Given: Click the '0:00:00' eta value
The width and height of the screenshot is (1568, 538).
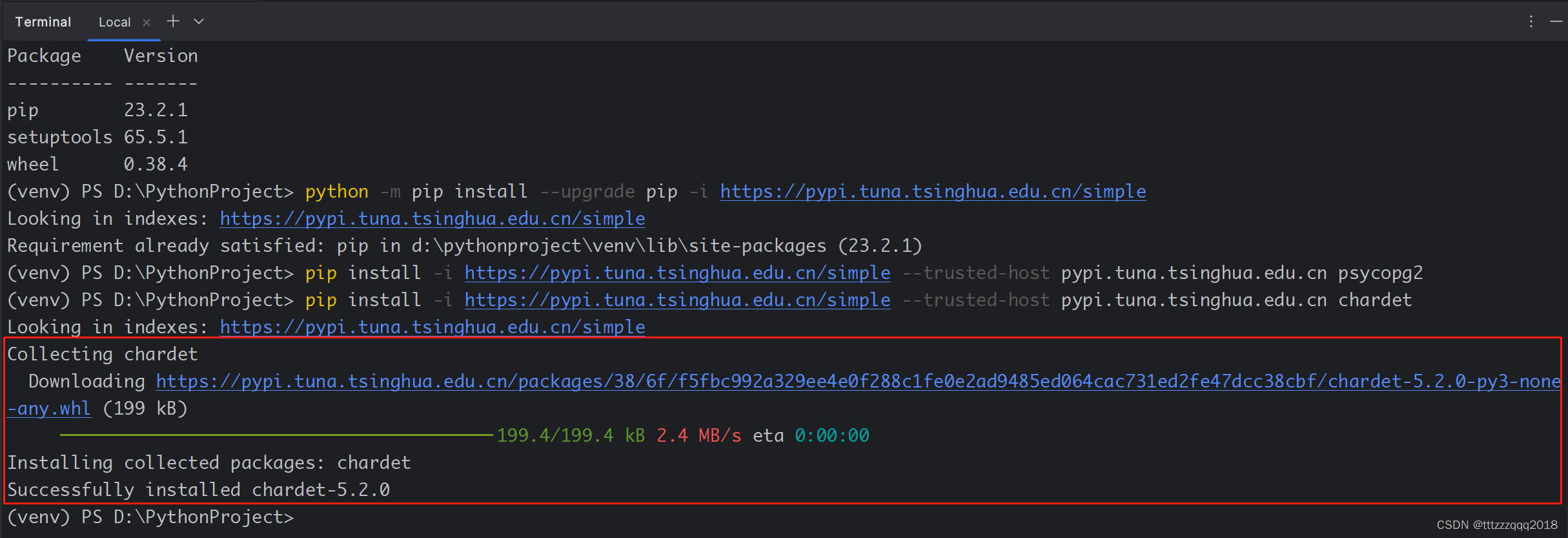Looking at the screenshot, I should (x=832, y=436).
